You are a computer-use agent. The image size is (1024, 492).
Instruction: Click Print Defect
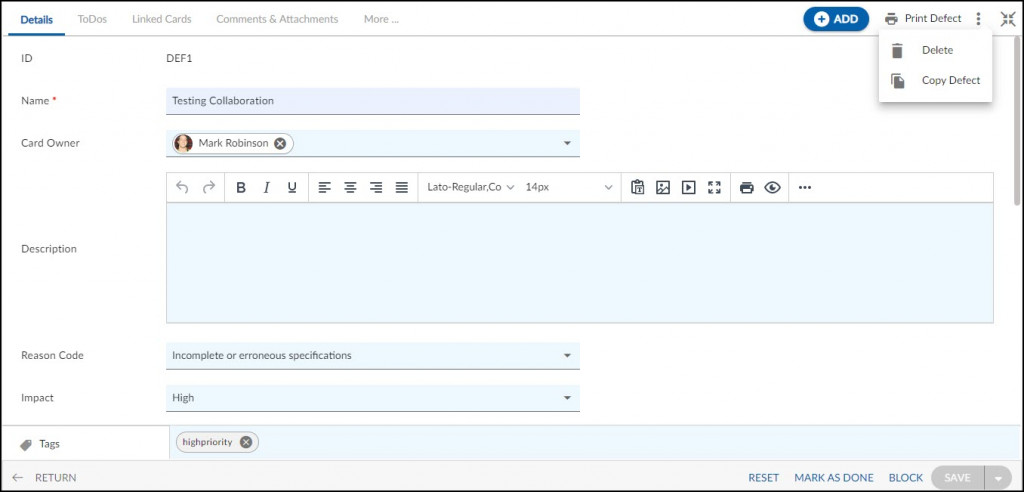(x=923, y=18)
